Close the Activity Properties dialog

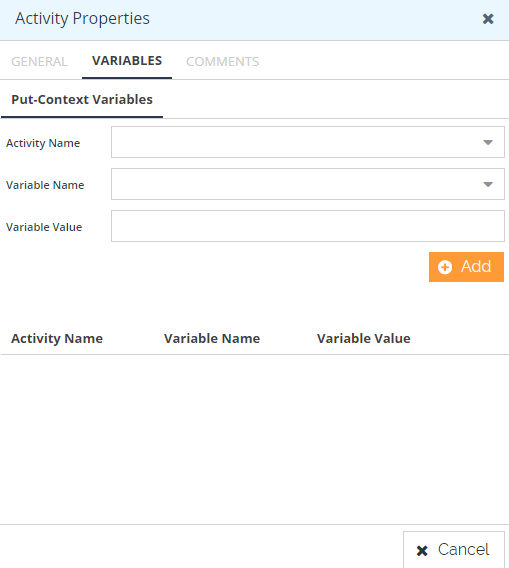(x=488, y=18)
